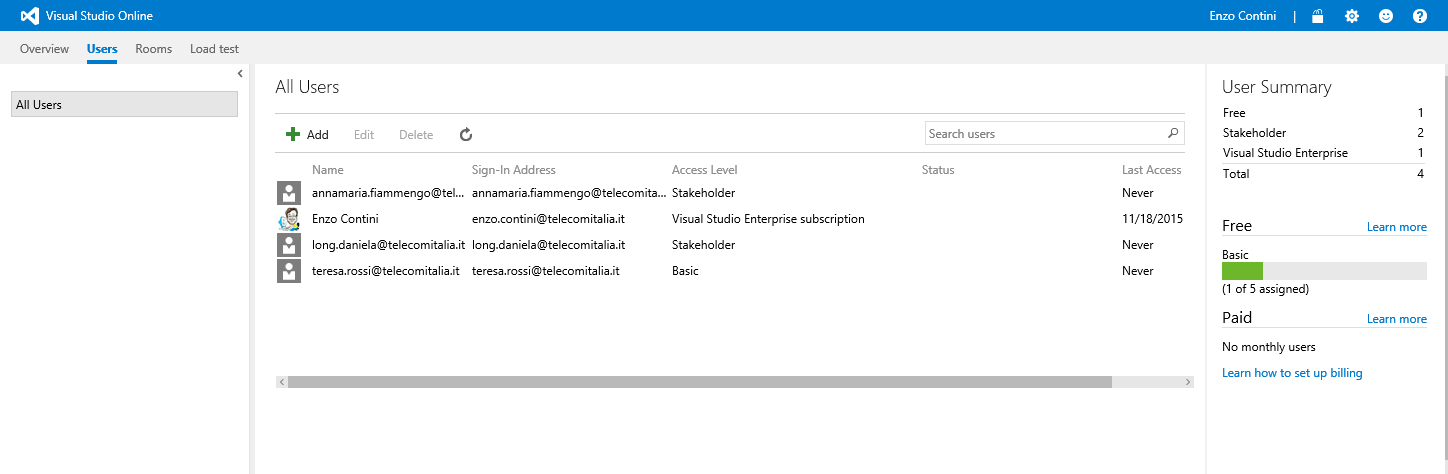Switch to the Overview tab
This screenshot has width=1448, height=474.
click(44, 49)
